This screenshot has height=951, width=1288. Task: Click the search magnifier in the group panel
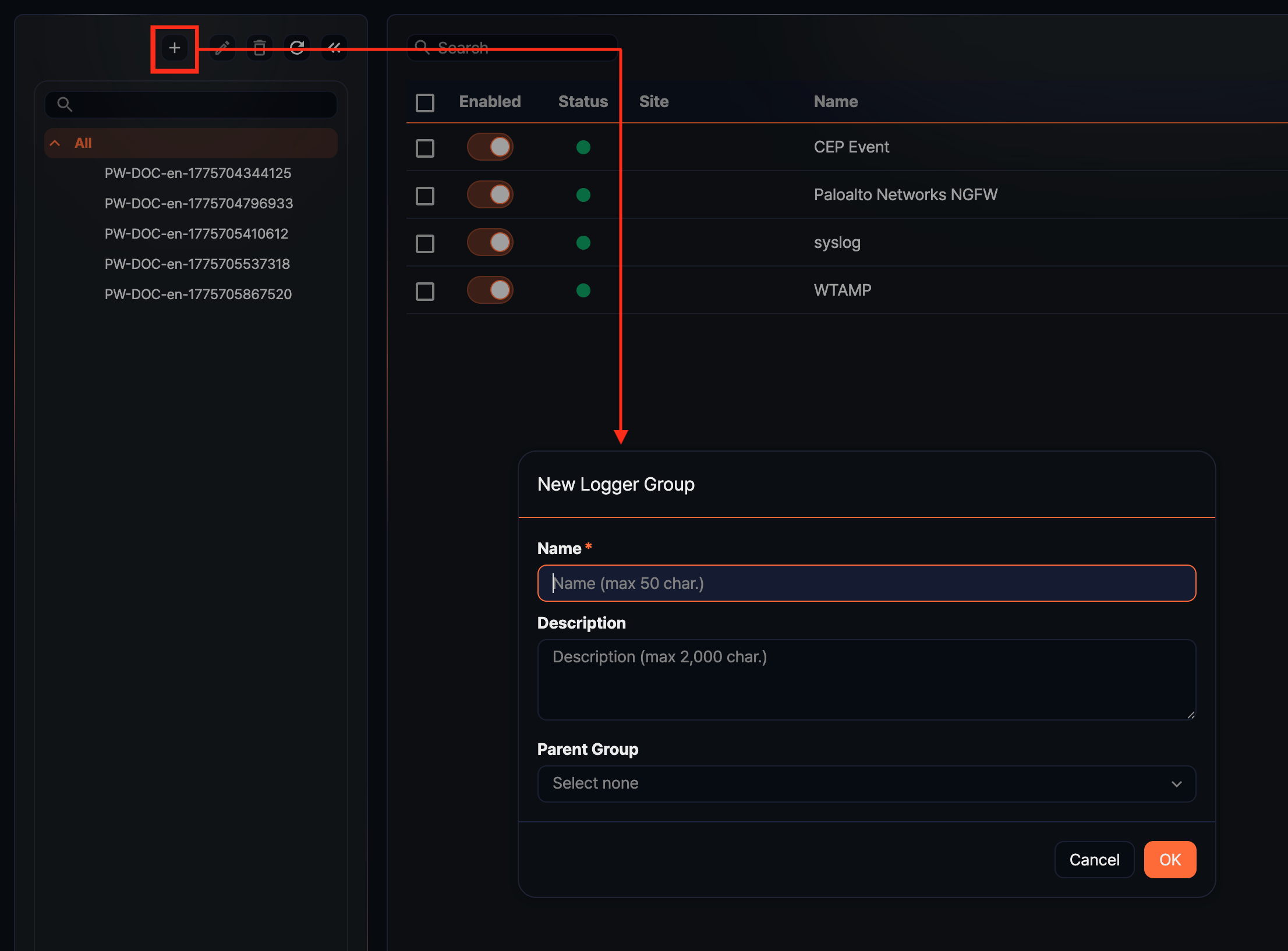click(x=65, y=104)
